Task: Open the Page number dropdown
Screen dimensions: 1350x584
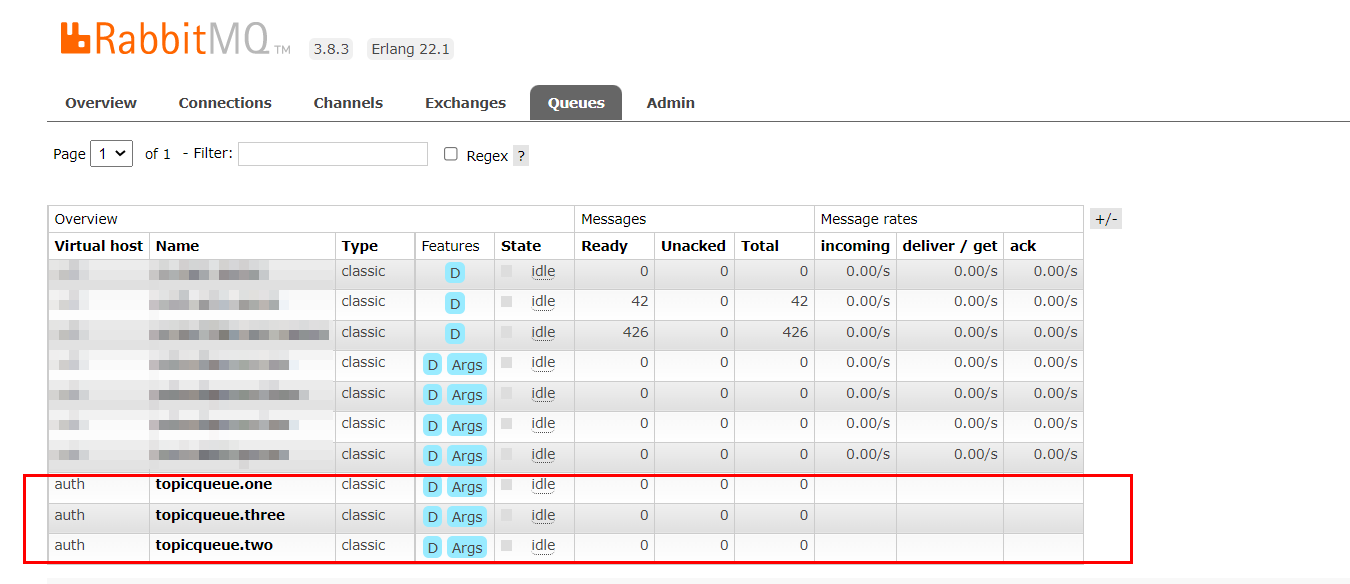Action: (111, 154)
